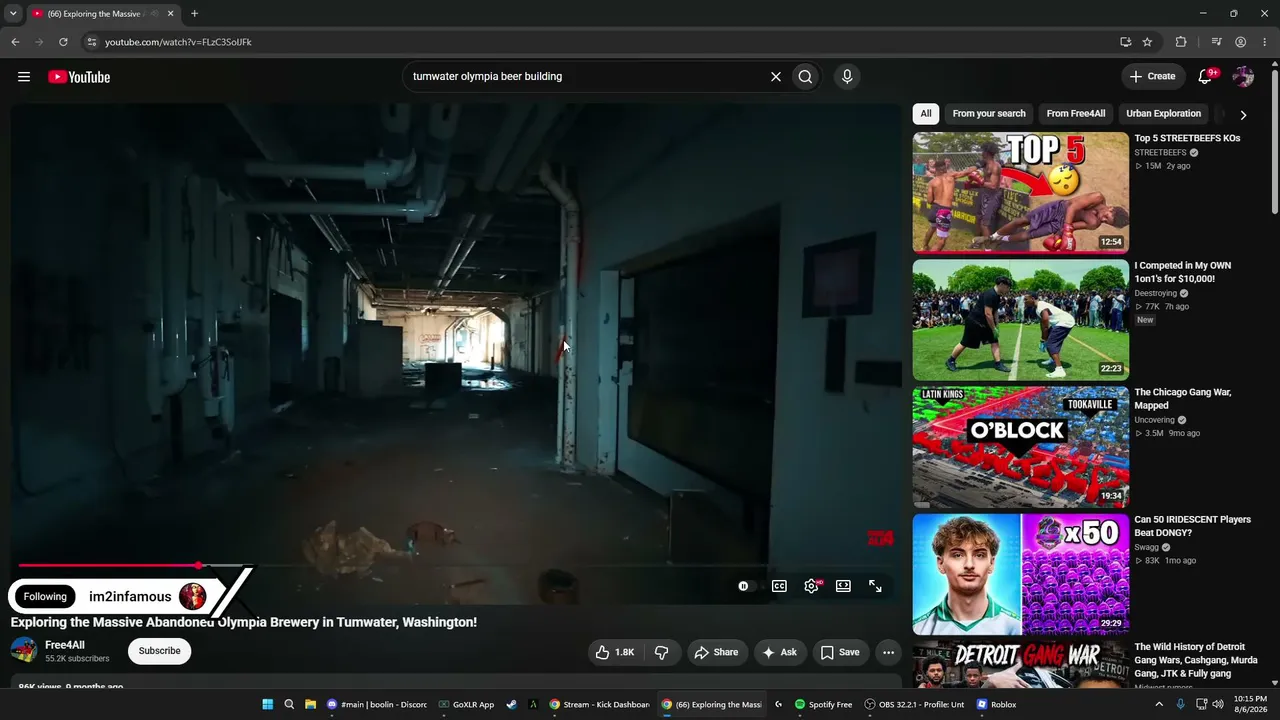Open the Chrome media controls
The width and height of the screenshot is (1280, 720).
[1216, 42]
